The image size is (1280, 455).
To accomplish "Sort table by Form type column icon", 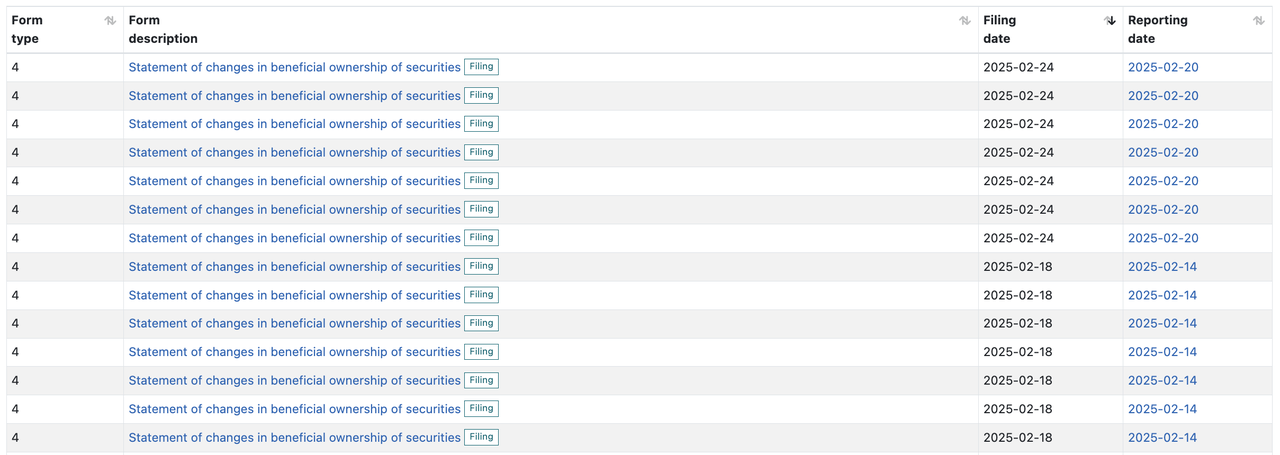I will click(x=110, y=20).
